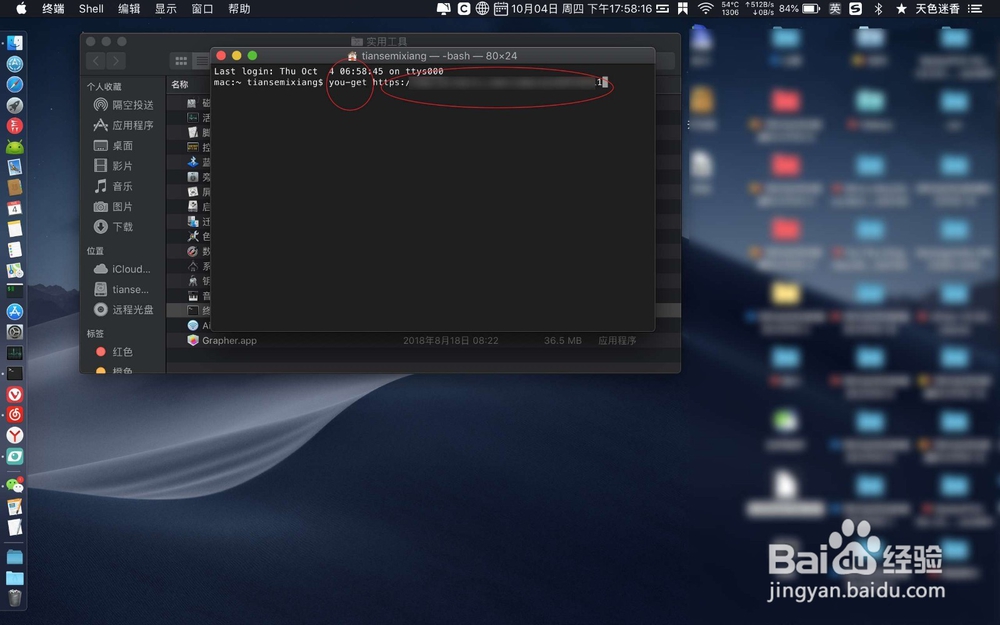
Task: Select 影片 in Finder sidebar
Action: (x=113, y=166)
